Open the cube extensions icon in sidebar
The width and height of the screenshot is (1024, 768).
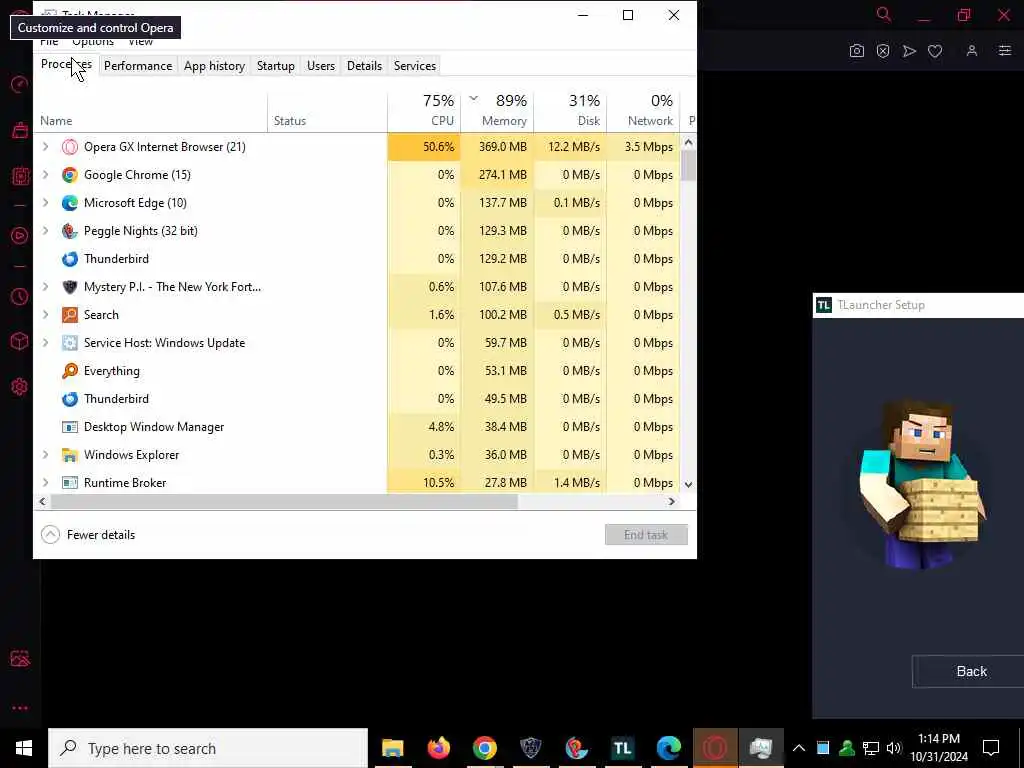20,341
